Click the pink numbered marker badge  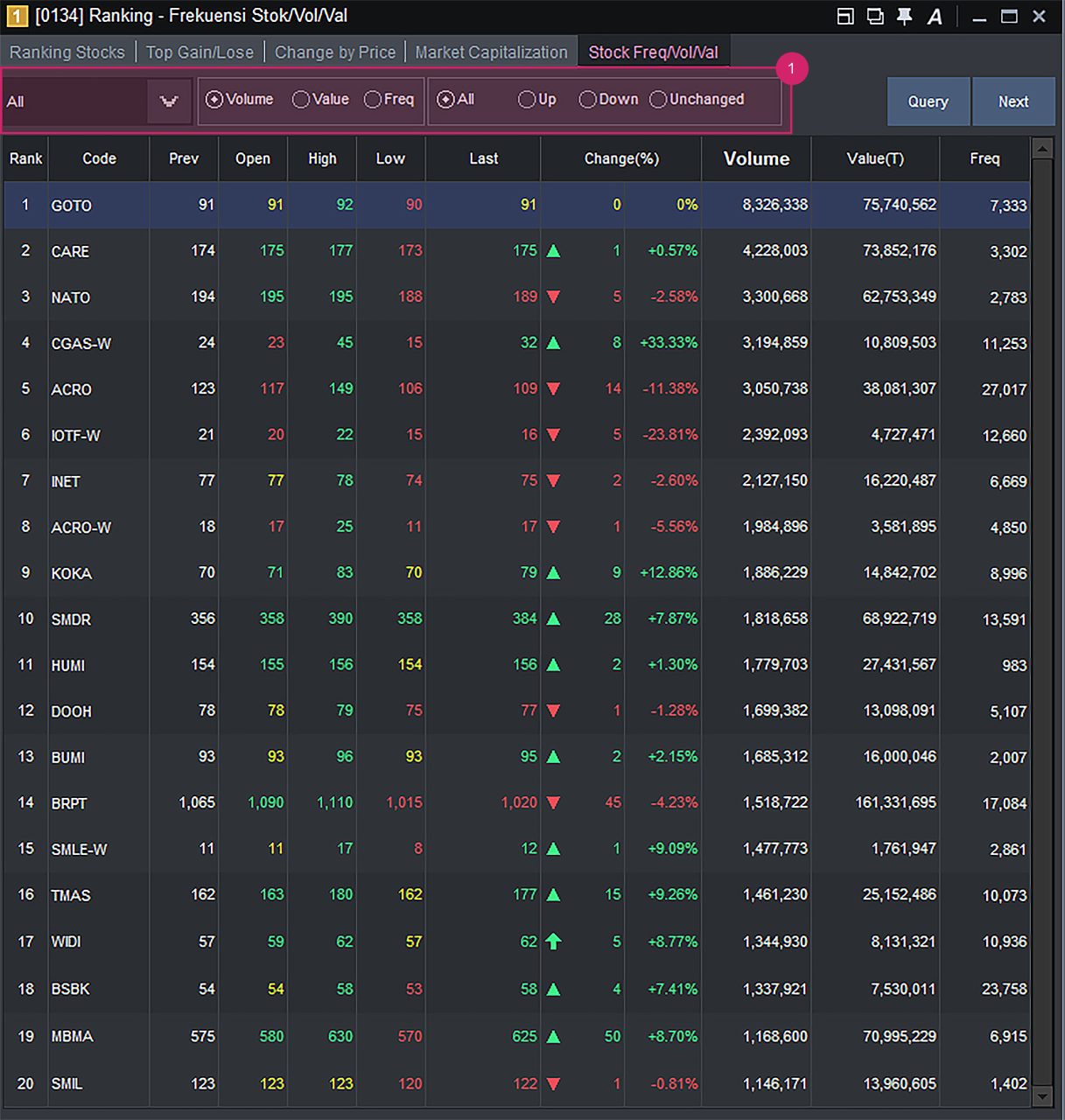tap(791, 68)
